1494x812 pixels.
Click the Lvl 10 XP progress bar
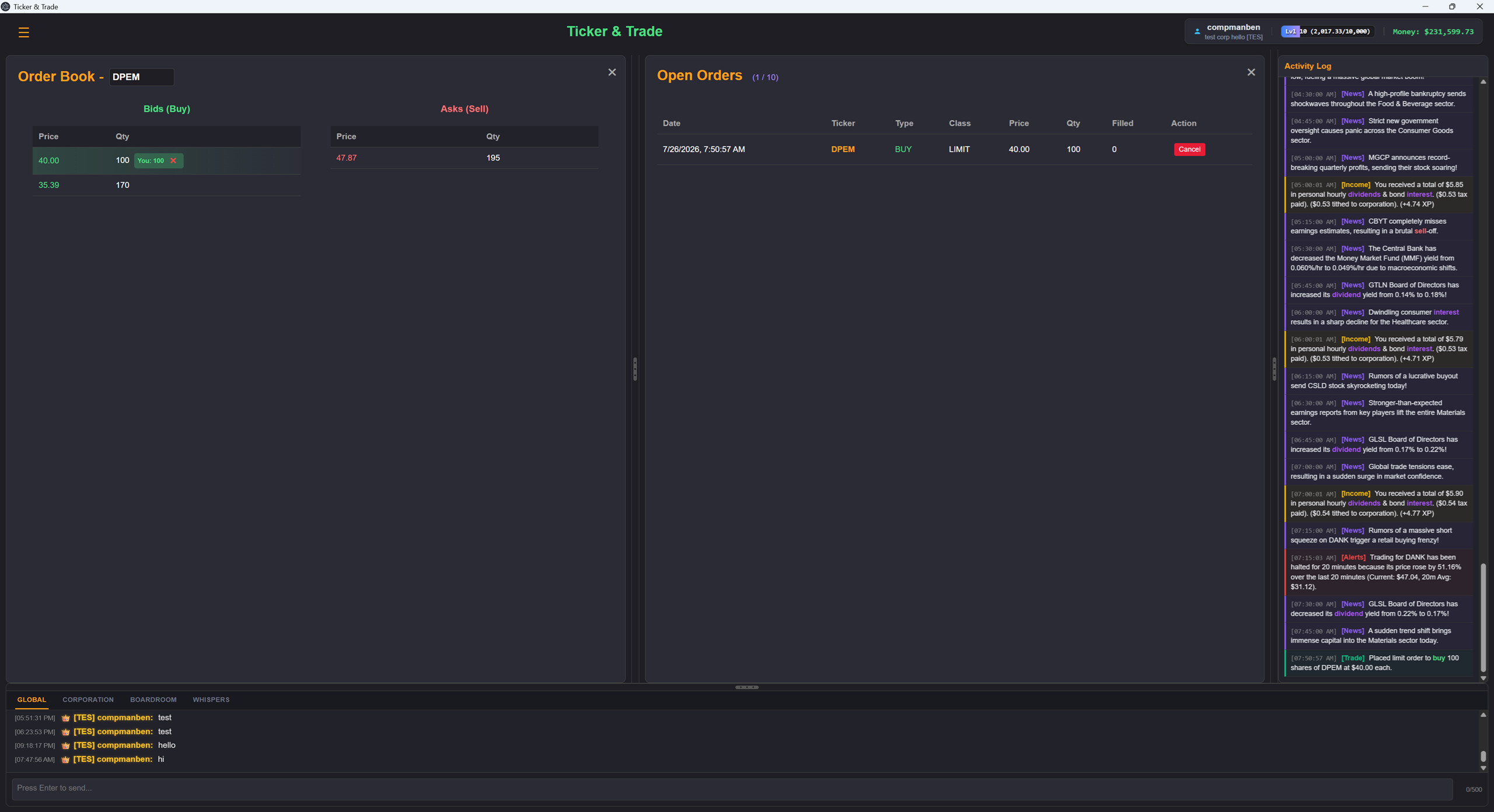coord(1327,32)
